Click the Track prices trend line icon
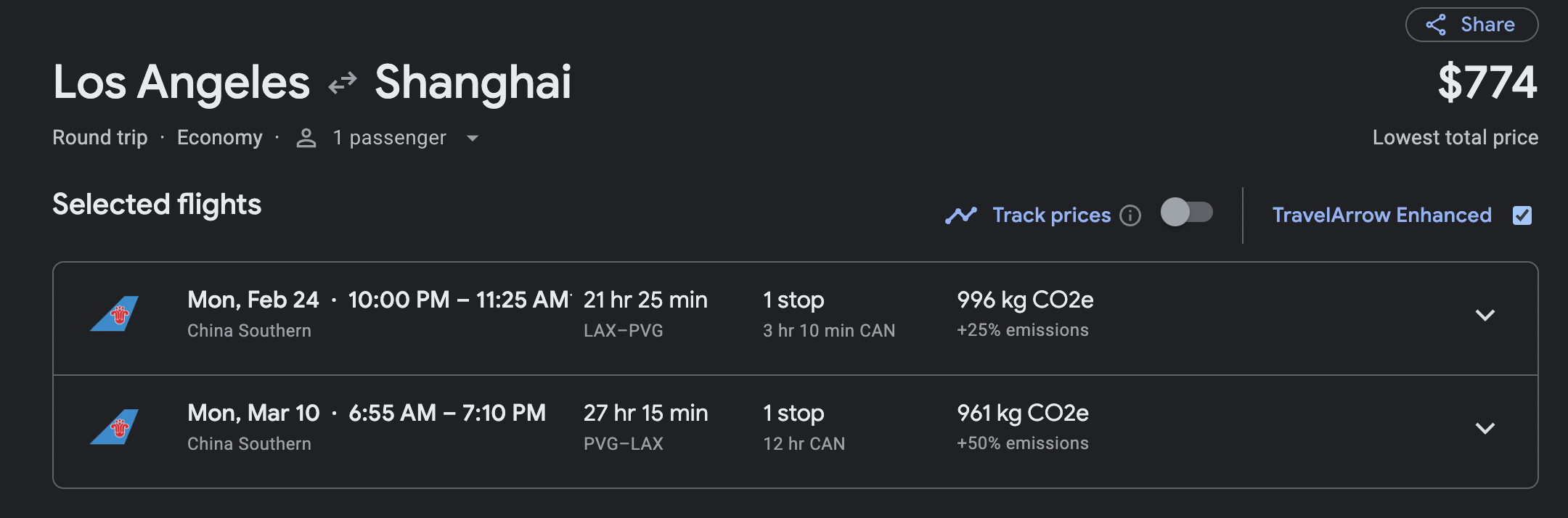Screen dimensions: 1568x518 [x=961, y=215]
